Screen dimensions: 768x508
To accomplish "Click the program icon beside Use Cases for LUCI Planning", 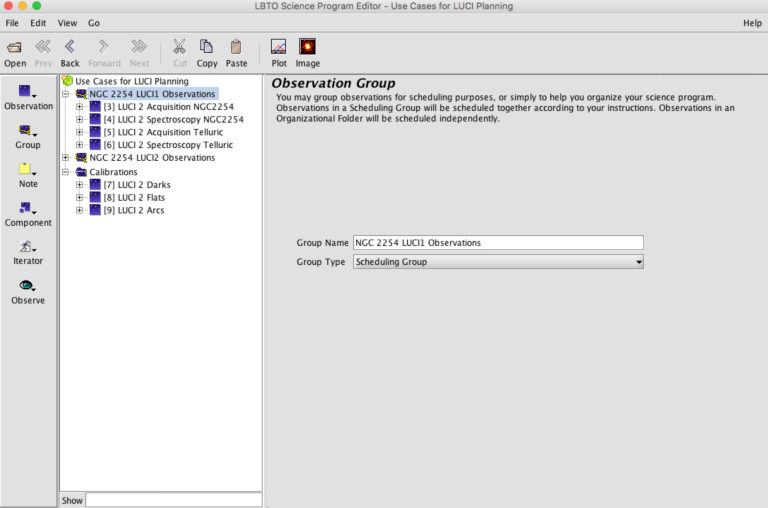I will [68, 81].
